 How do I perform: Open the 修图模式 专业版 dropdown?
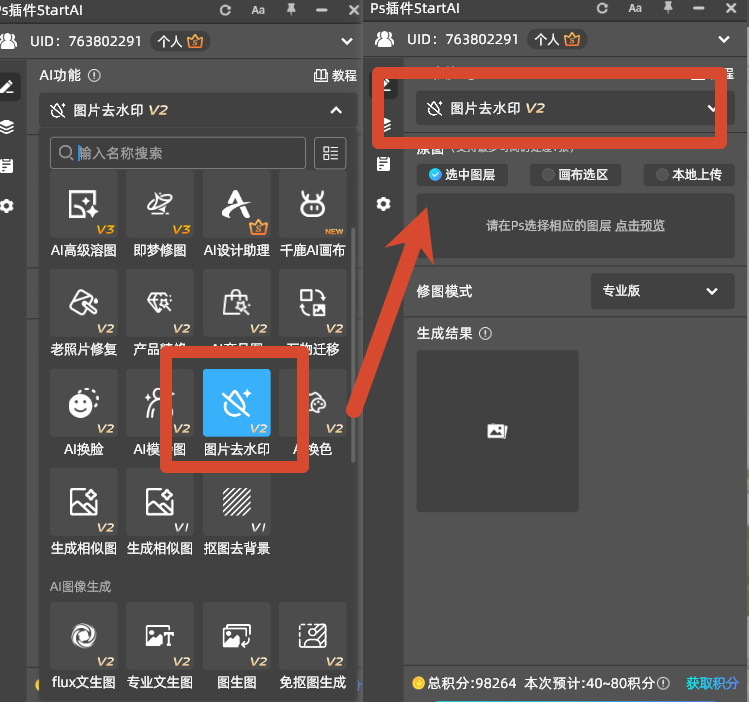(663, 291)
